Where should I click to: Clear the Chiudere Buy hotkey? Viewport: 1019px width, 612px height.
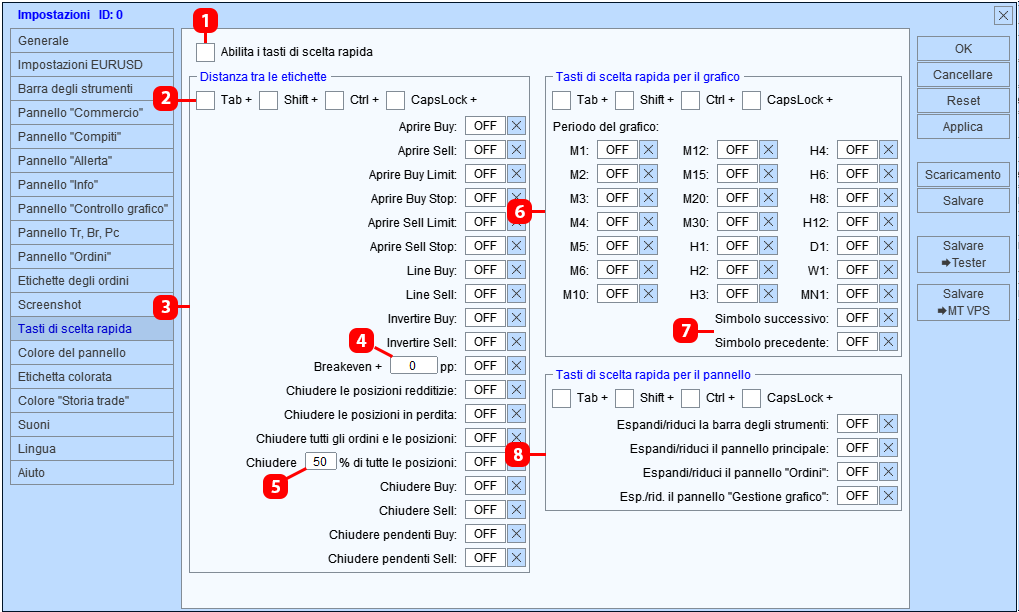click(x=517, y=487)
